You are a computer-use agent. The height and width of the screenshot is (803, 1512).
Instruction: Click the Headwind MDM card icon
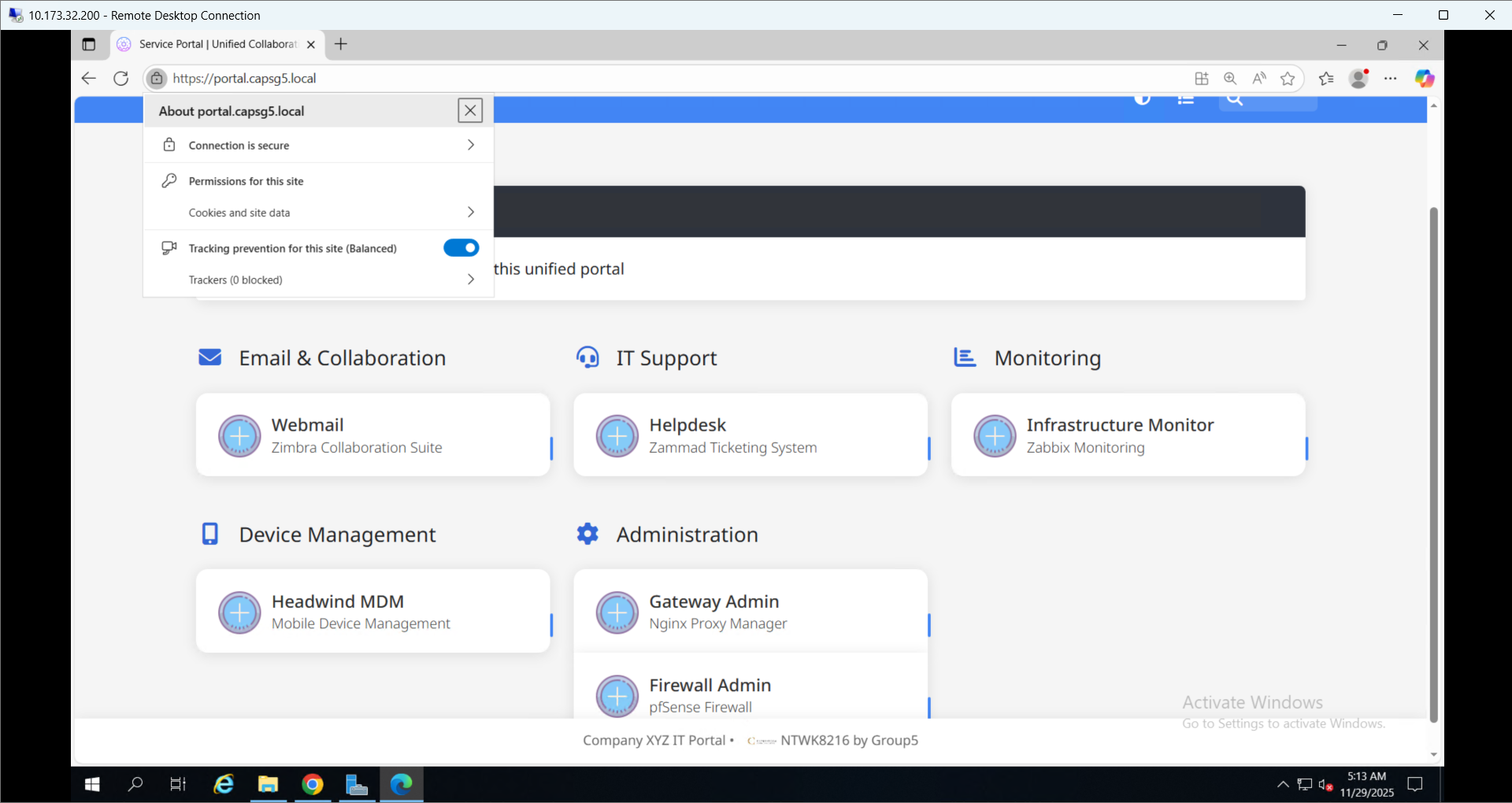coord(239,612)
